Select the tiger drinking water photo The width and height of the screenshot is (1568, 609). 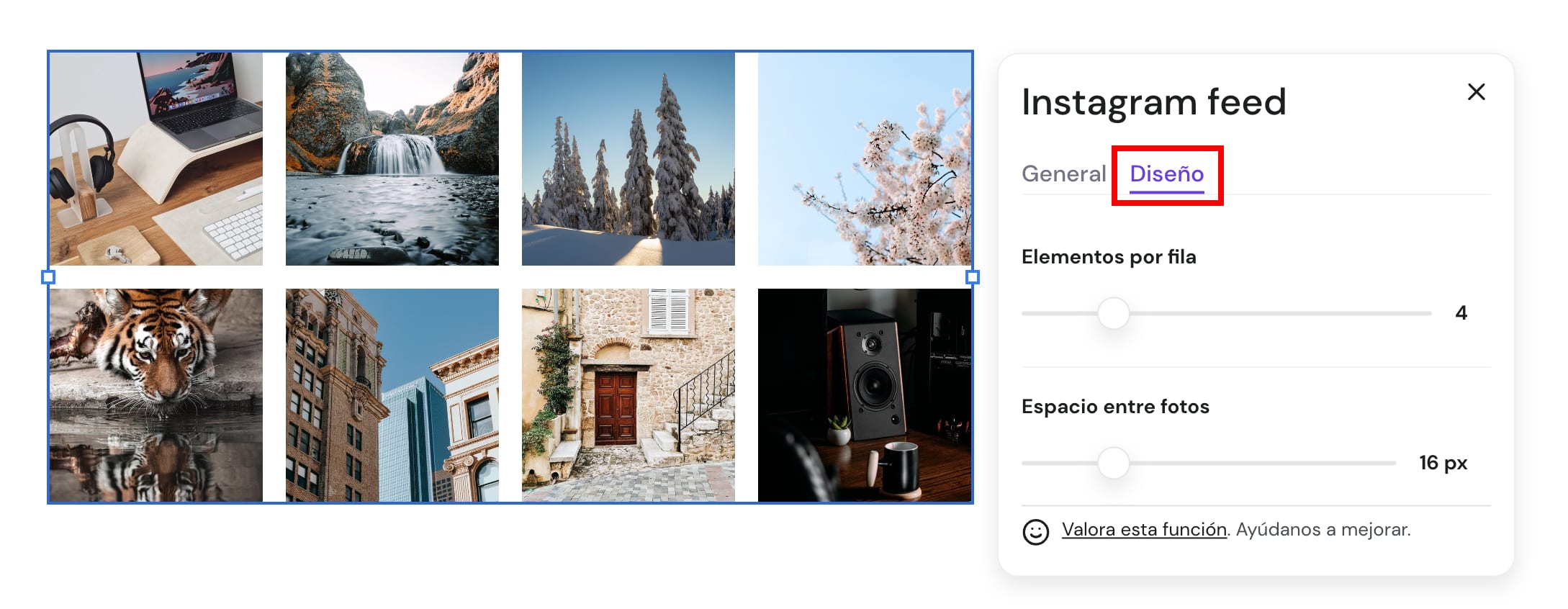(x=156, y=395)
